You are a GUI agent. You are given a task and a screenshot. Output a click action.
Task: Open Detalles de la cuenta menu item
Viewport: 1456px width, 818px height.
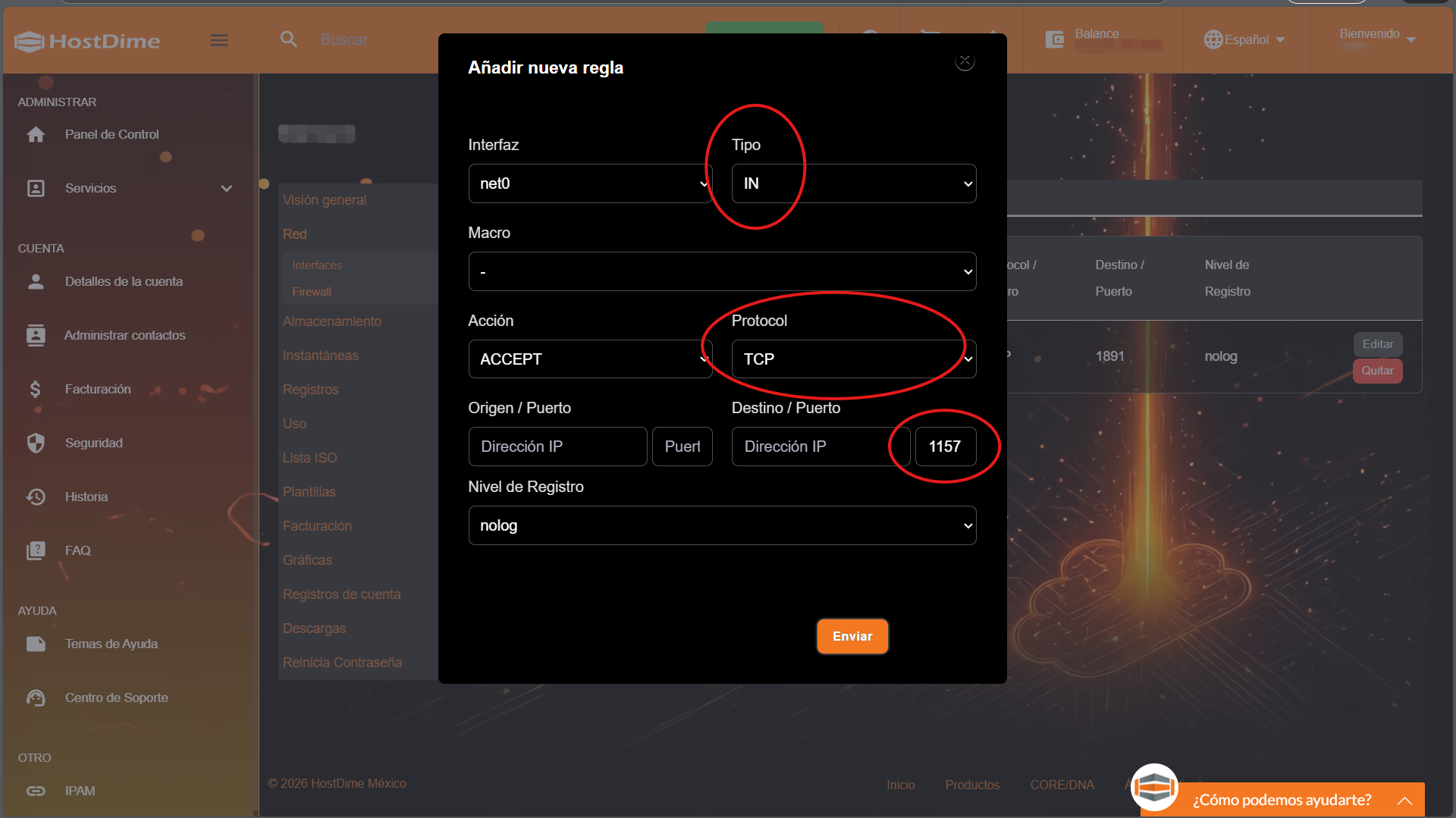[x=124, y=281]
